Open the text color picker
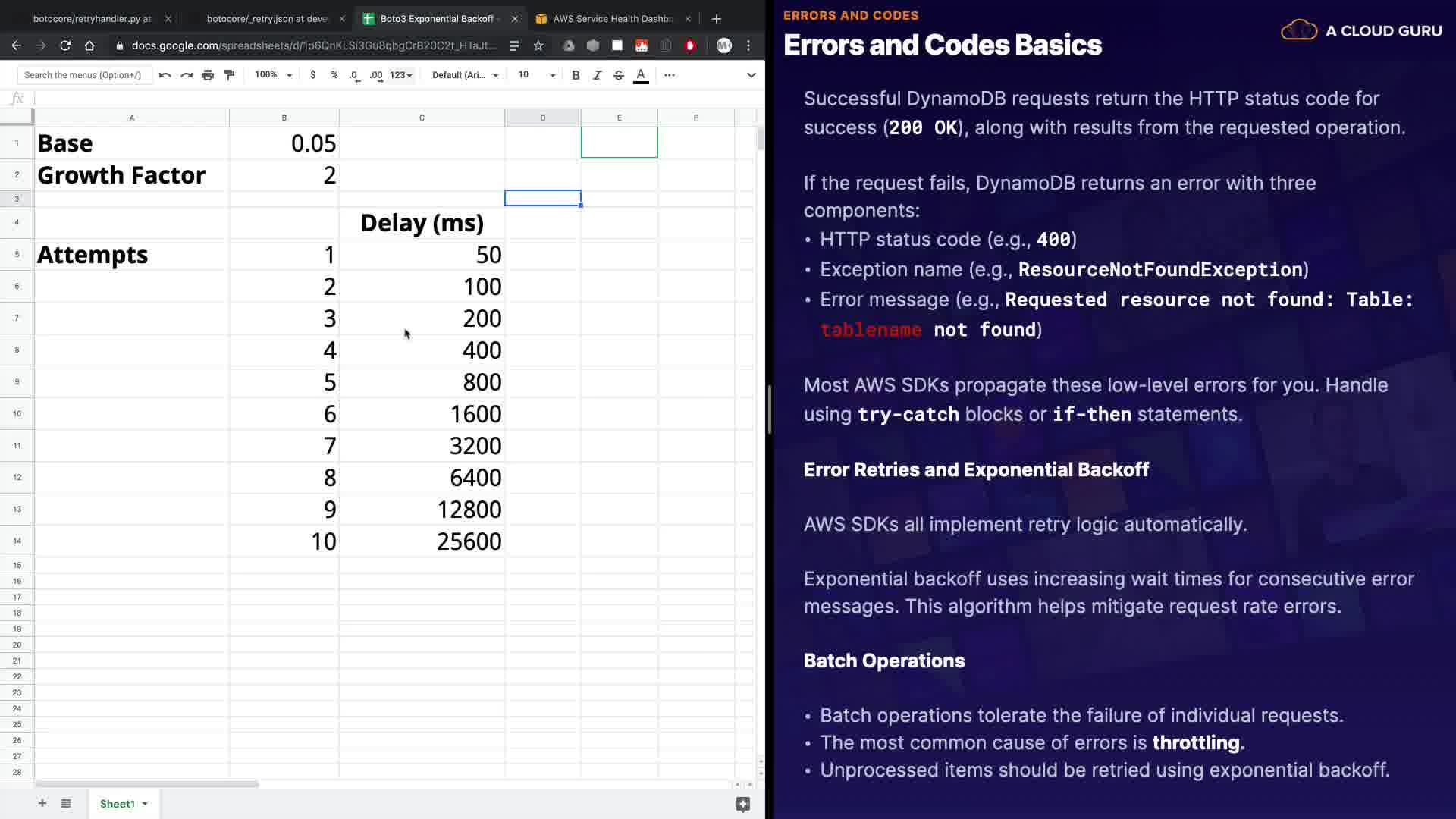1456x819 pixels. tap(641, 75)
